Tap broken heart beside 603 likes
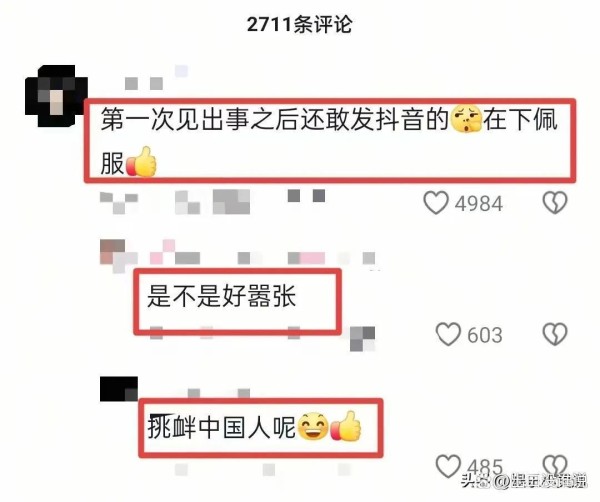 [555, 334]
